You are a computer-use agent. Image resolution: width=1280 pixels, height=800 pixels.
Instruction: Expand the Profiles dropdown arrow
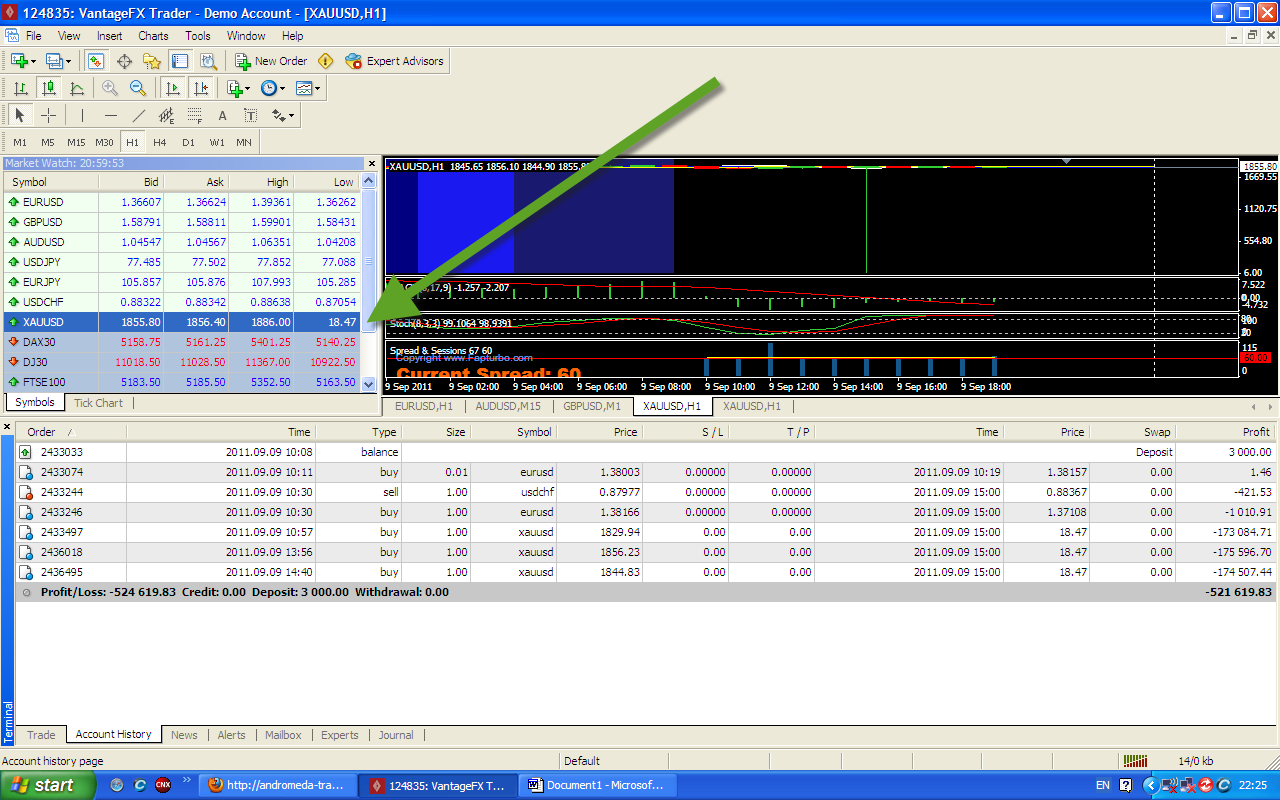click(69, 61)
